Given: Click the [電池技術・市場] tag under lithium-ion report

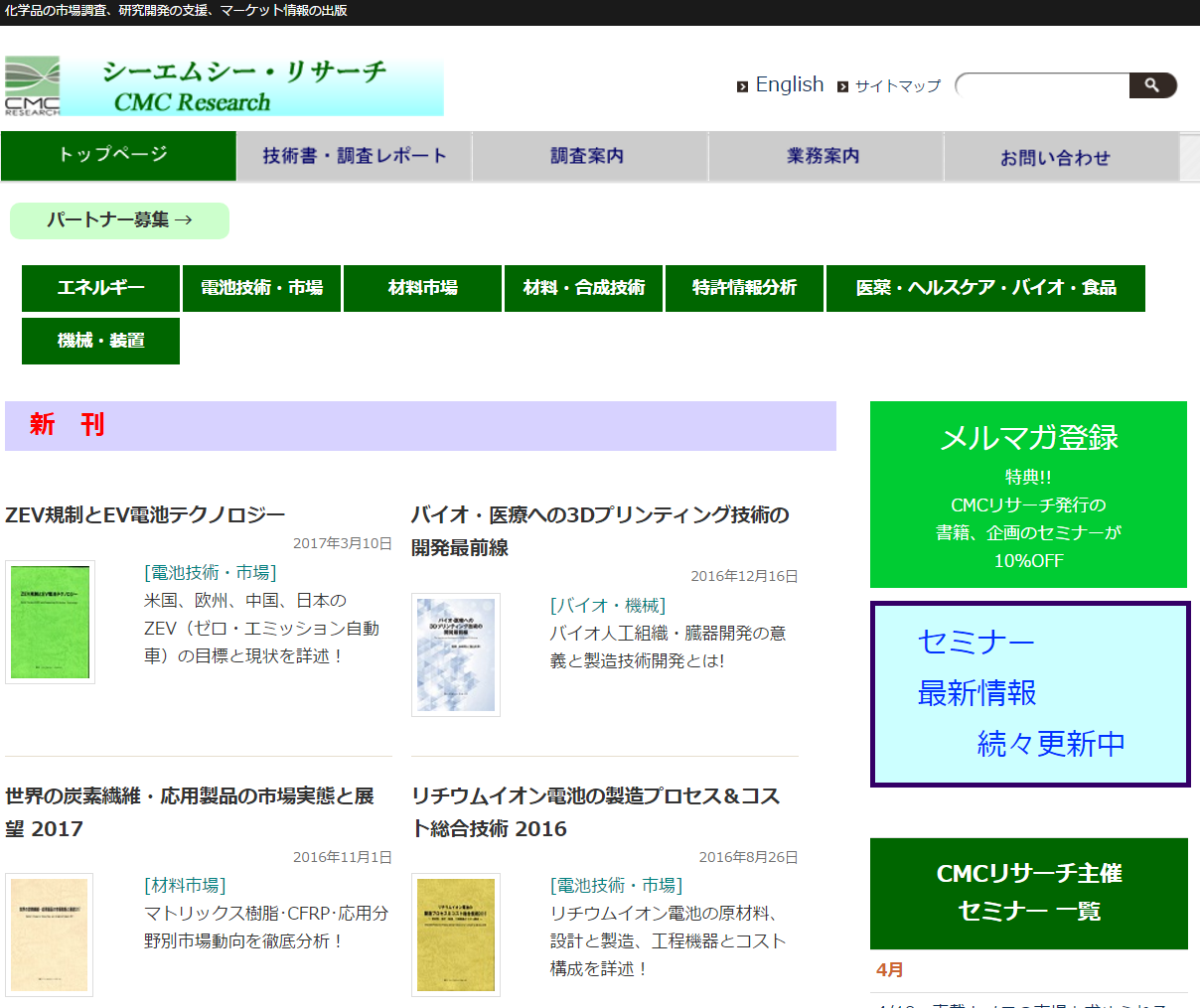Looking at the screenshot, I should [616, 886].
